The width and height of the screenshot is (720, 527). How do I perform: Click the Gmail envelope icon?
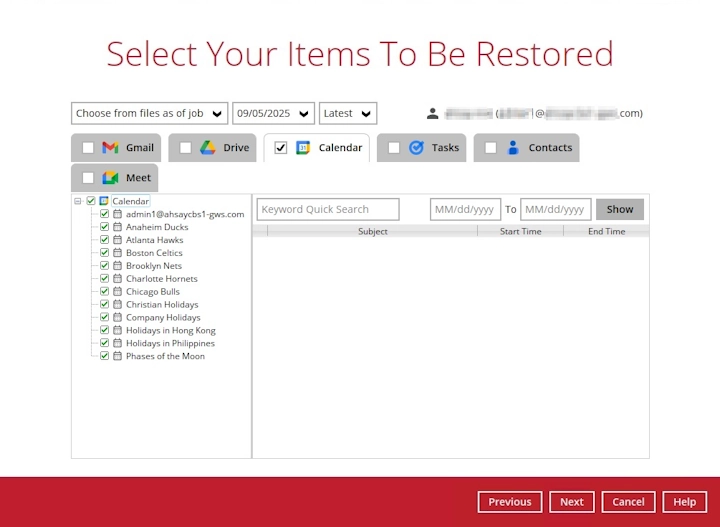110,148
